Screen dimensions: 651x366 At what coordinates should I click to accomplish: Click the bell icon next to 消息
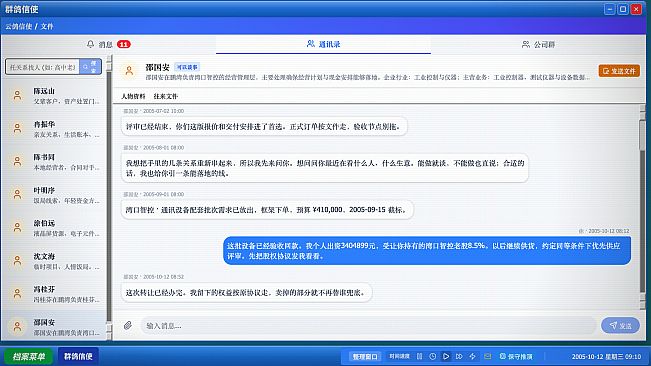(91, 44)
